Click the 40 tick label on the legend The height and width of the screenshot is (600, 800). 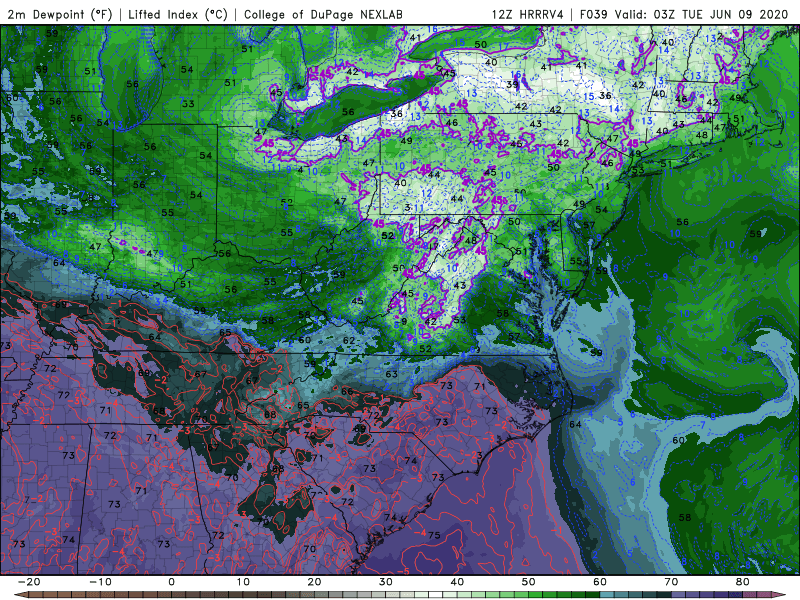(x=457, y=582)
